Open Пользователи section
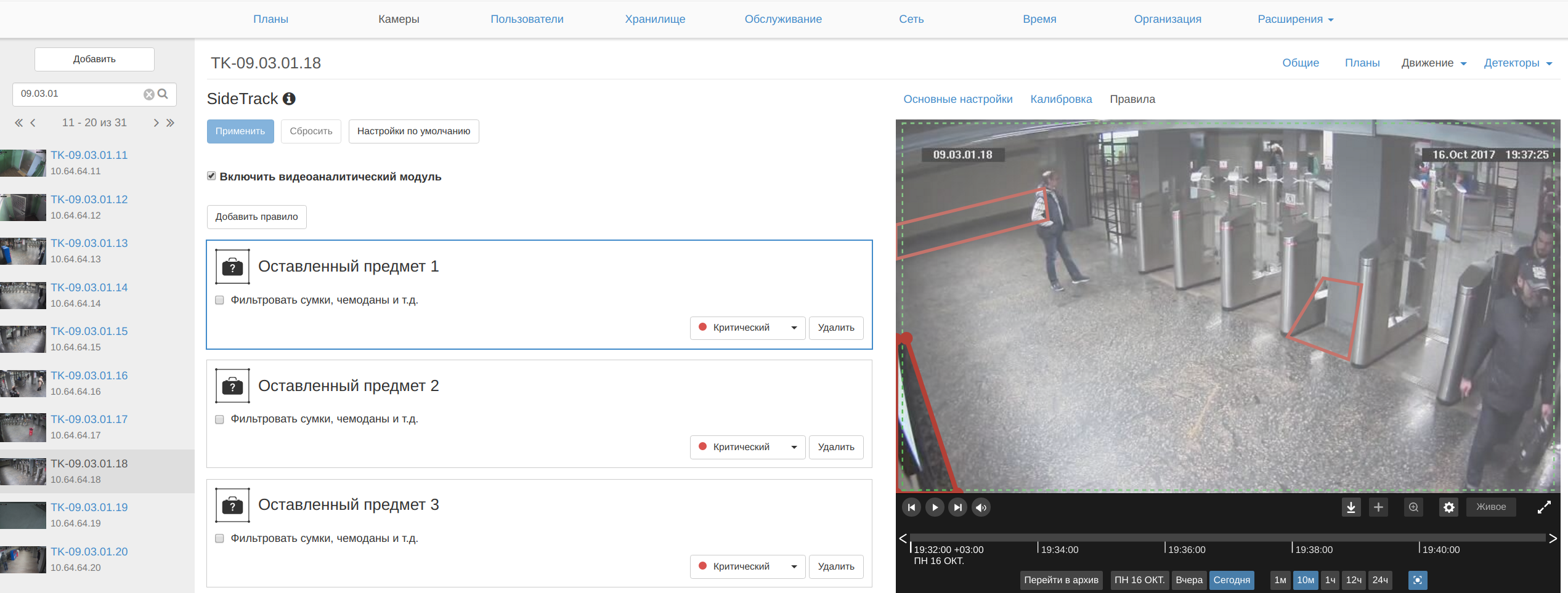Screen dimensions: 1568x593 point(527,19)
